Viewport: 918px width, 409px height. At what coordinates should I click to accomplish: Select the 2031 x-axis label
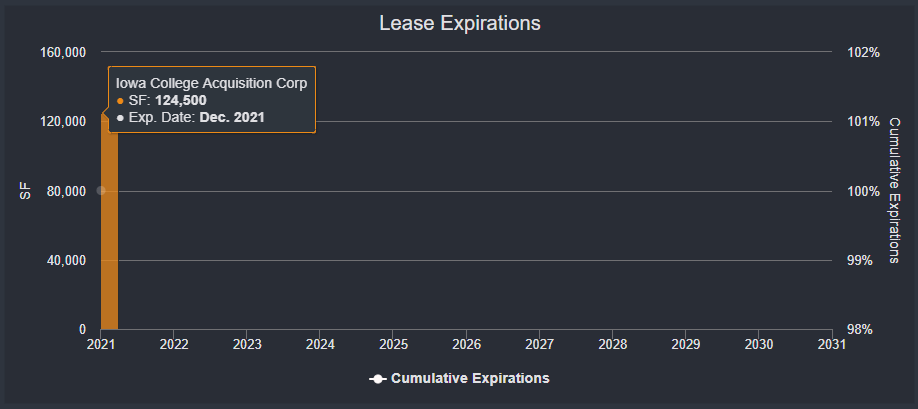pos(832,344)
